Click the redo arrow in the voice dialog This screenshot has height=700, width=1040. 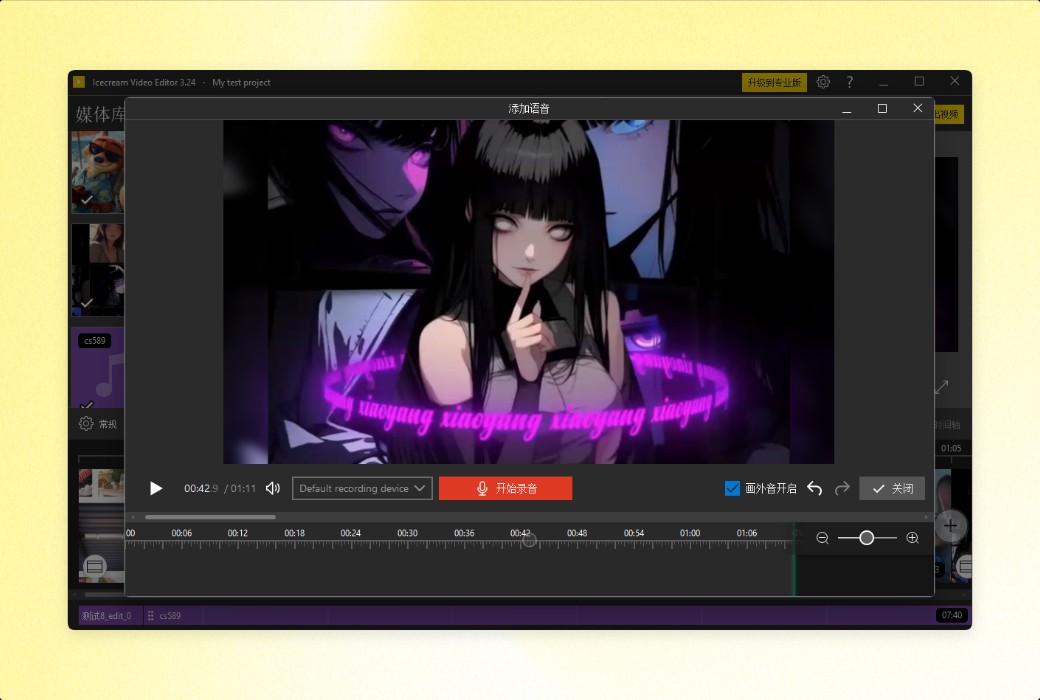841,488
